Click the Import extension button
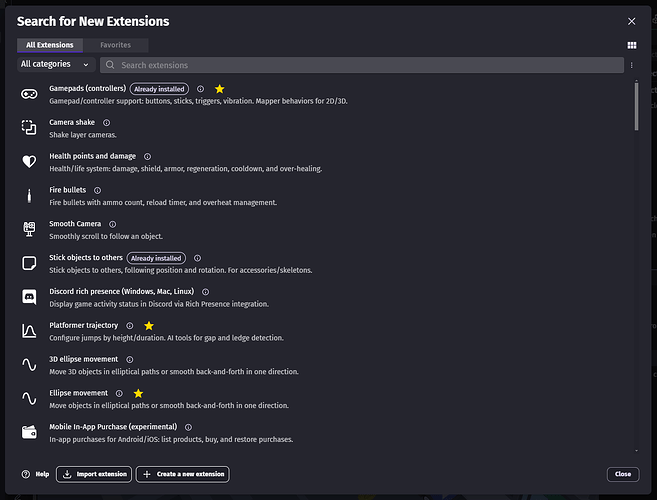 (x=93, y=474)
